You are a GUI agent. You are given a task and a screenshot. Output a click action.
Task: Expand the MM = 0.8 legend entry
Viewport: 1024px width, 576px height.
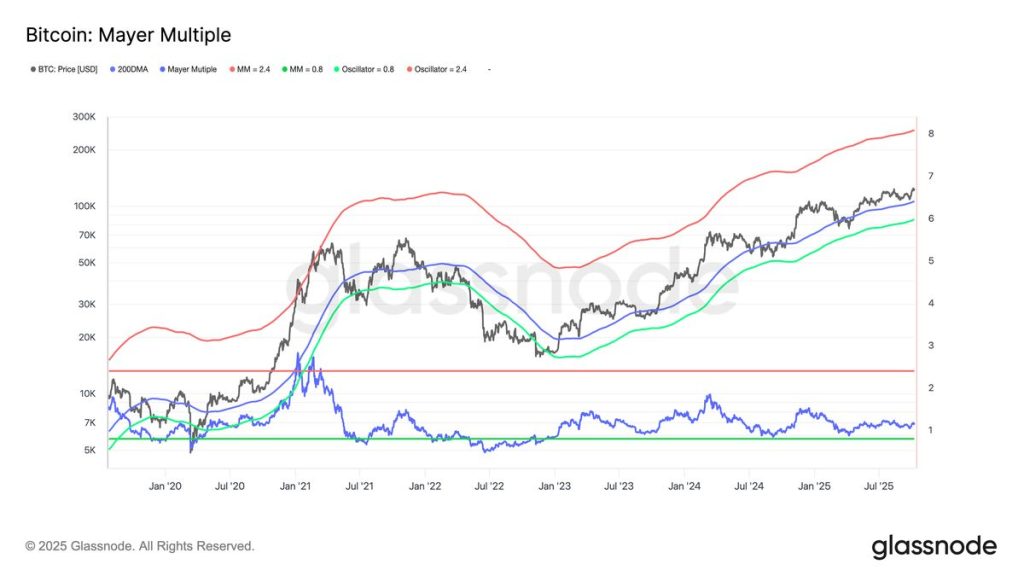pos(305,69)
